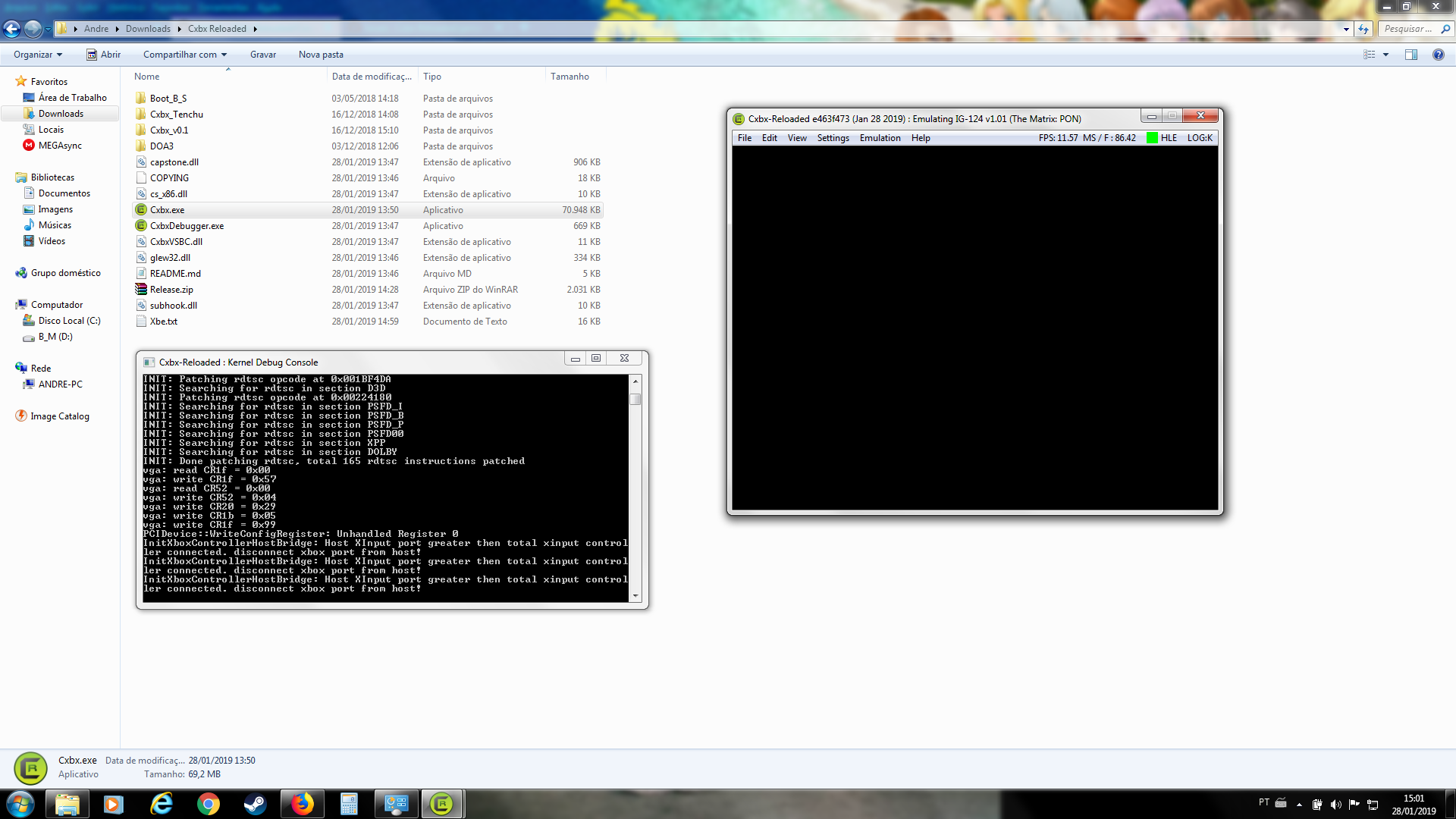Select Área de Trabalho in favorites
Screen dimensions: 1456x819
65,98
